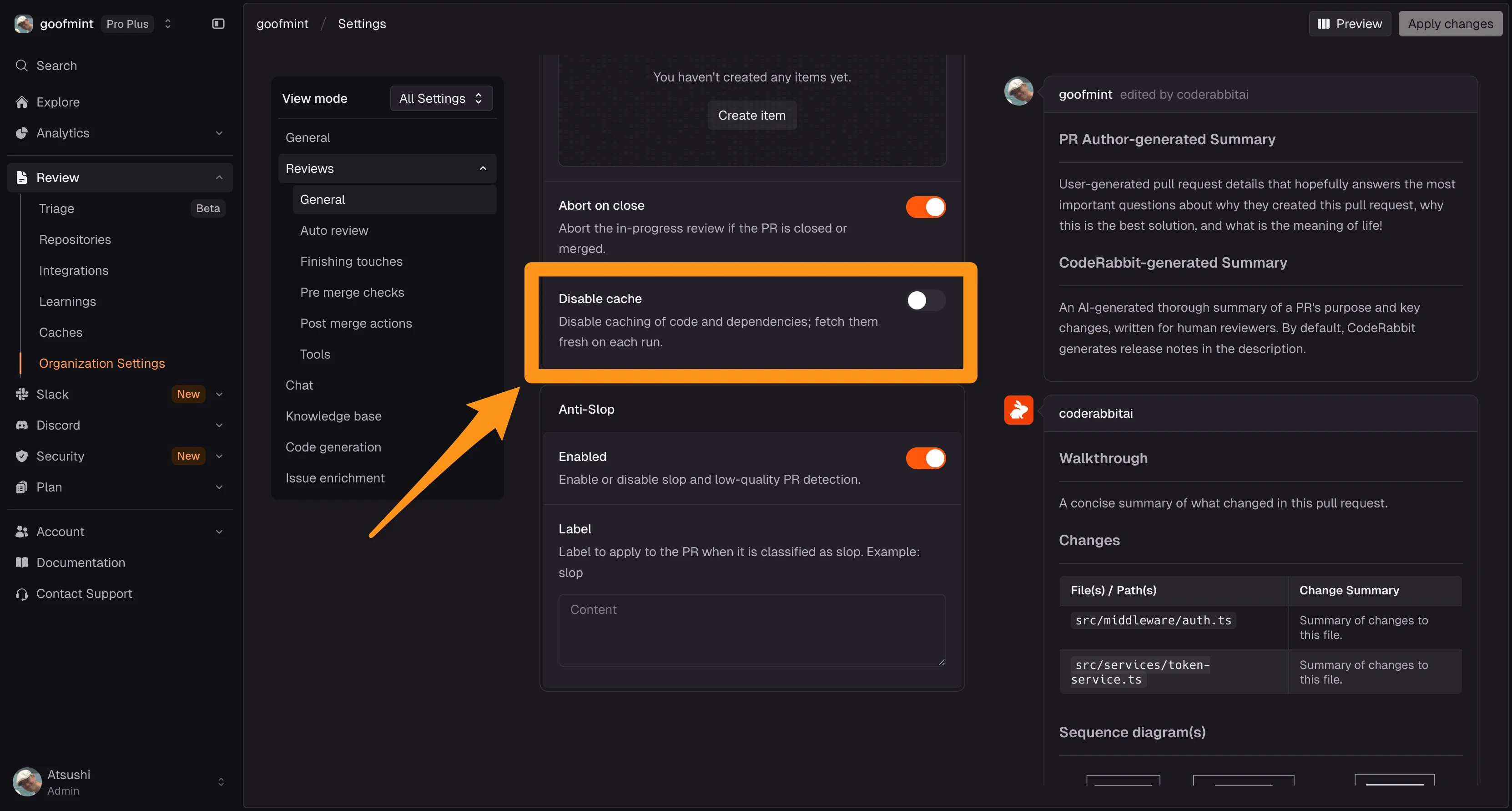Click the Pro Plus plan badge
1512x811 pixels.
[x=127, y=24]
